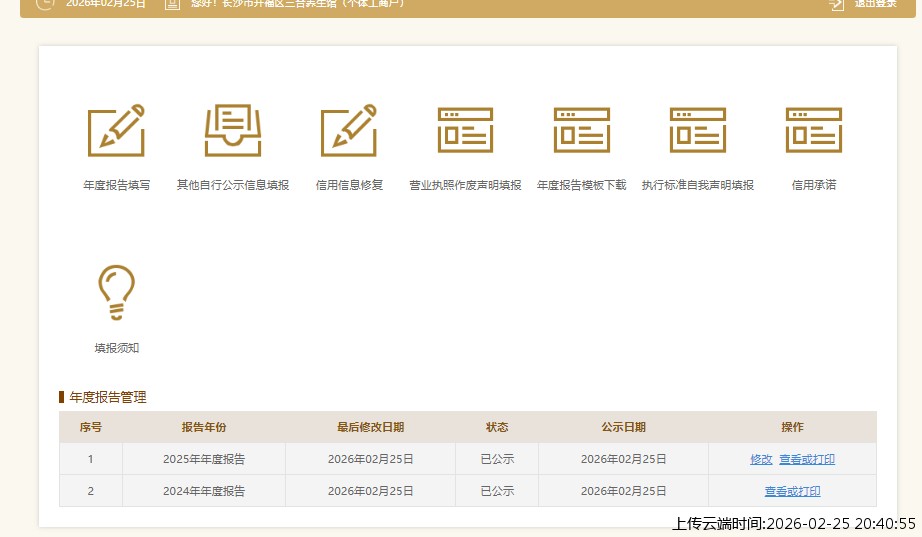The width and height of the screenshot is (922, 537).
Task: Click the 年度报告填写 label
Action: pos(116,185)
